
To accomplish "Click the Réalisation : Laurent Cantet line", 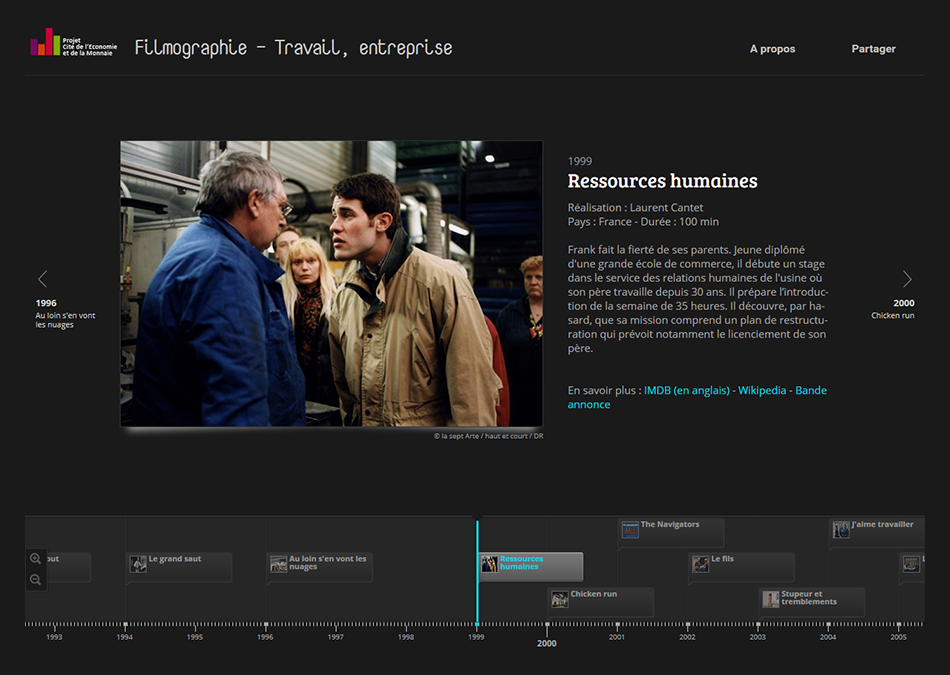I will (636, 207).
